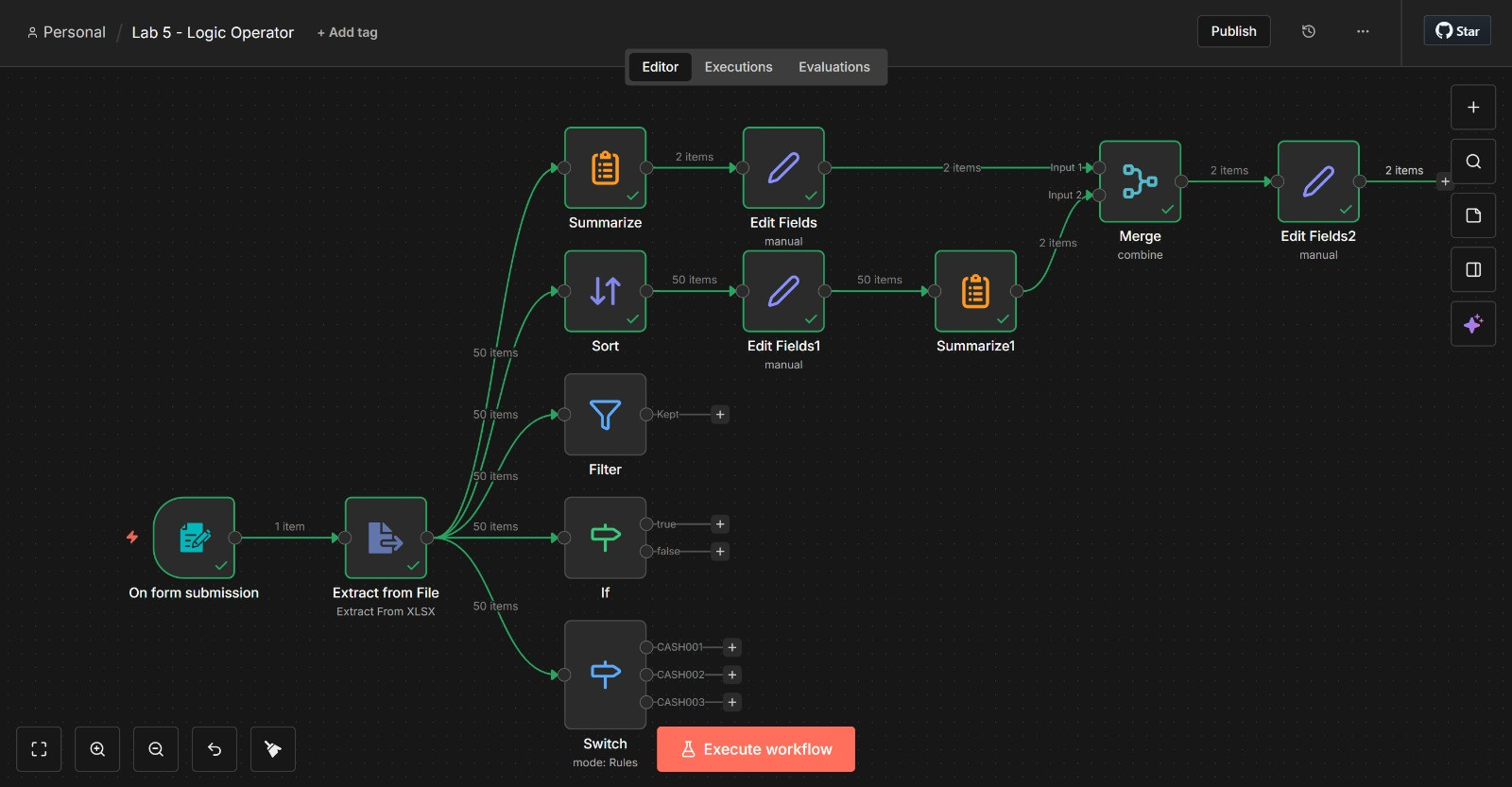1512x787 pixels.
Task: Click the Switch node icon
Action: [x=605, y=675]
